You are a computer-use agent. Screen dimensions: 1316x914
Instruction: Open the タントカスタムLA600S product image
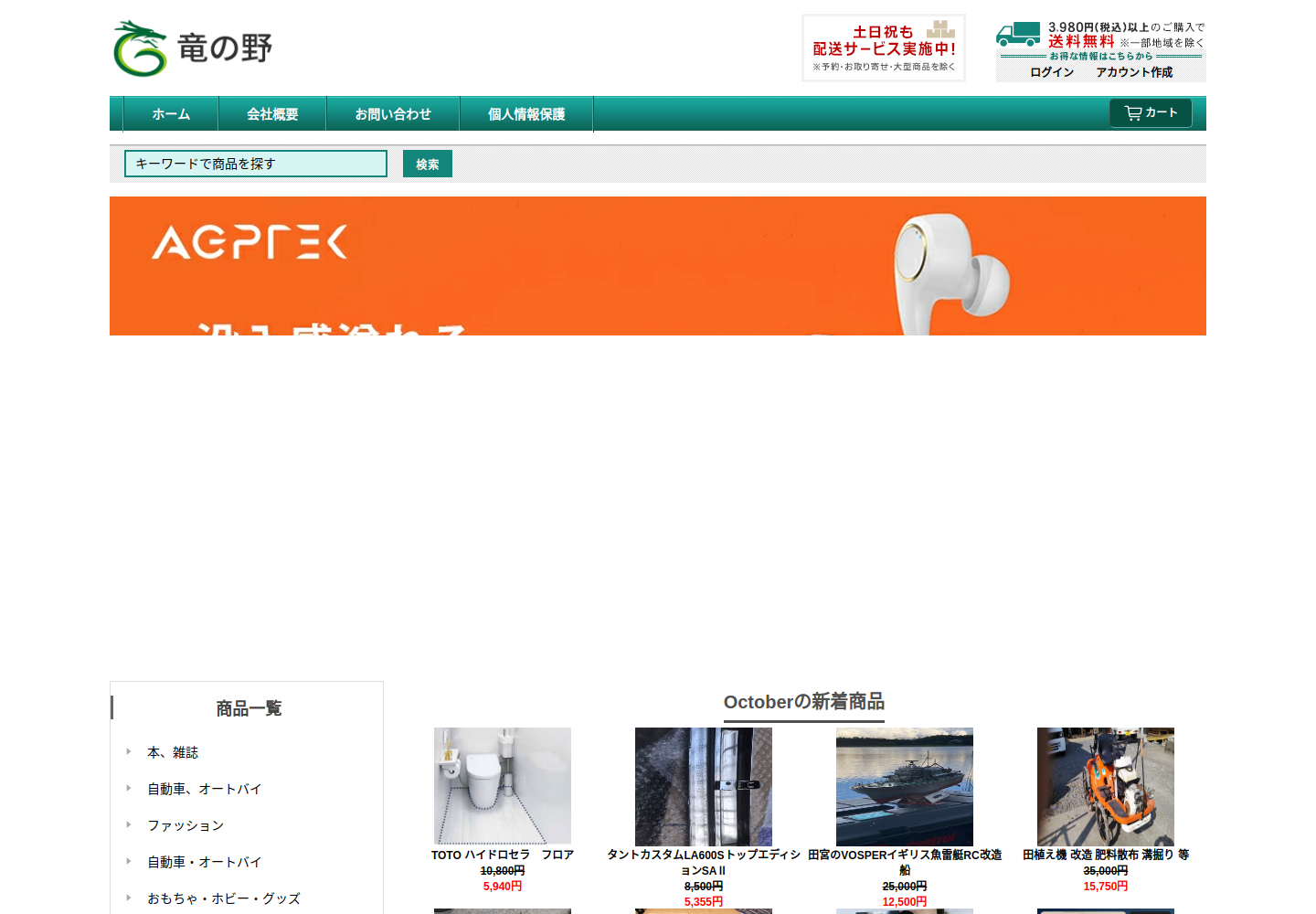[704, 786]
